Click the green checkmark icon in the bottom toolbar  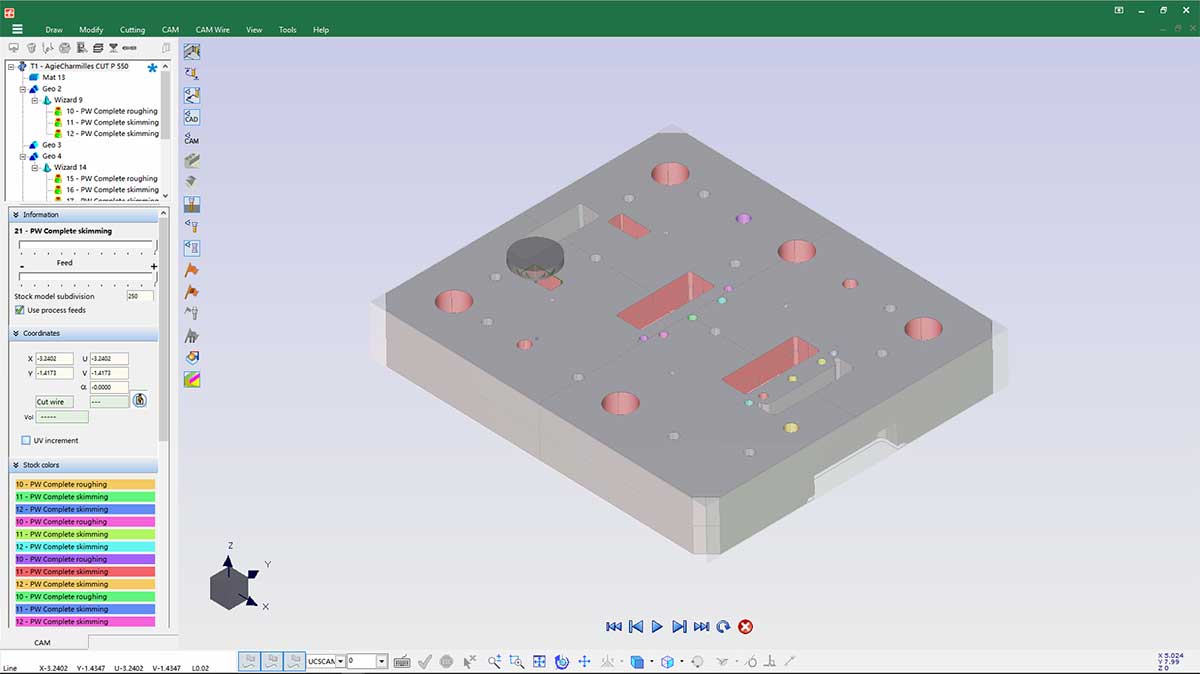(x=425, y=661)
